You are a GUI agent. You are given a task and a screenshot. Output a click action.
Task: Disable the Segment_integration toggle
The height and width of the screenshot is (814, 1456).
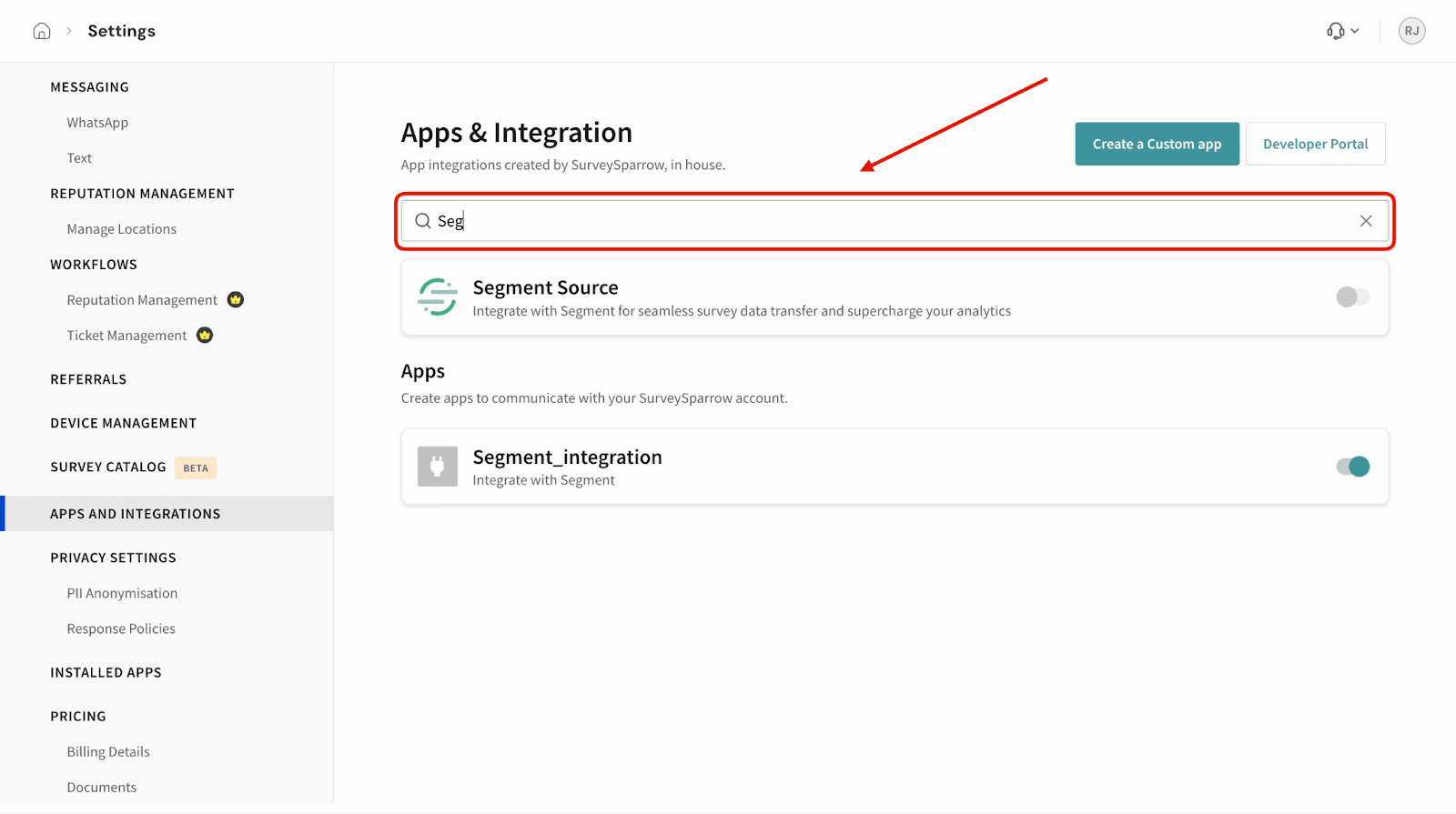click(x=1352, y=467)
